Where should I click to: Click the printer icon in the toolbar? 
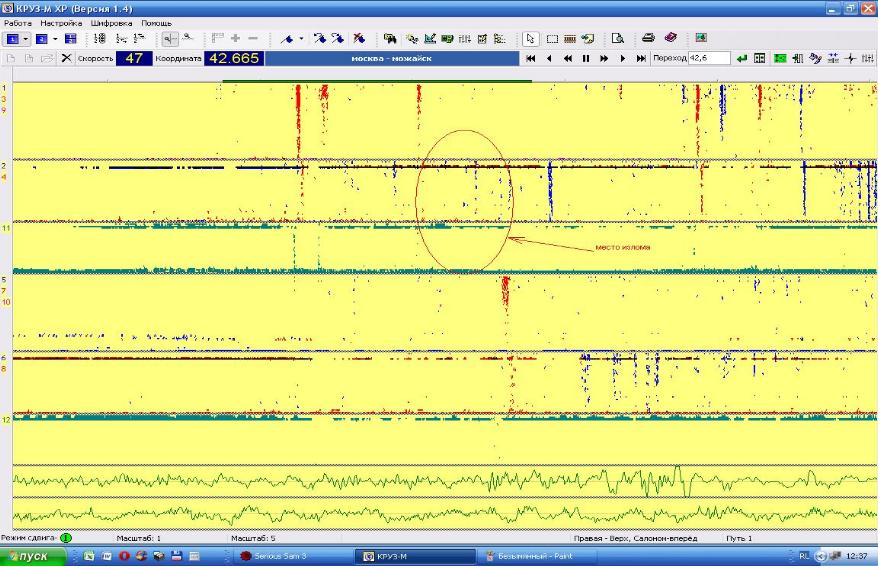coord(648,38)
